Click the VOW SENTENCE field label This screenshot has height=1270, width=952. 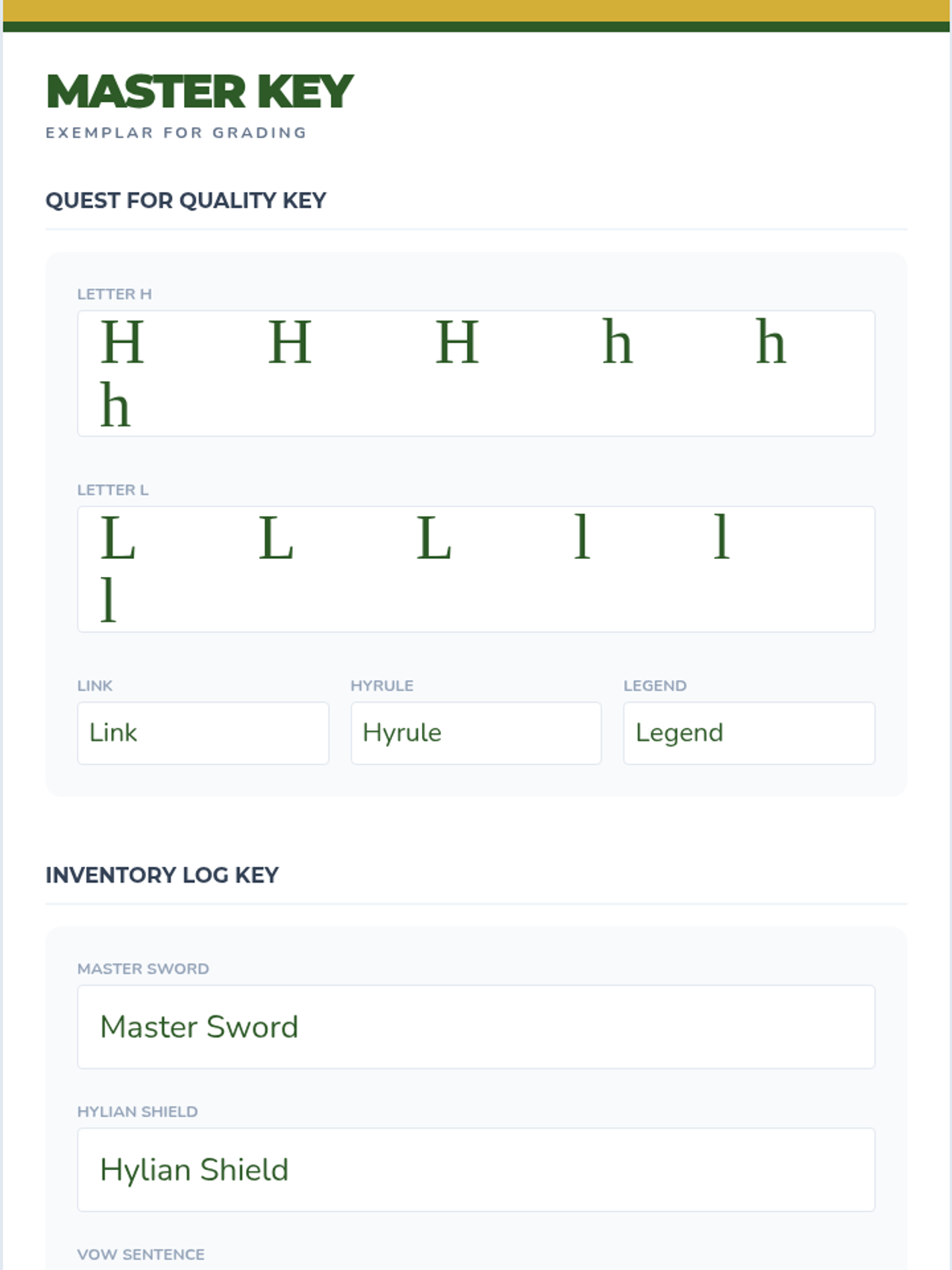click(140, 1254)
